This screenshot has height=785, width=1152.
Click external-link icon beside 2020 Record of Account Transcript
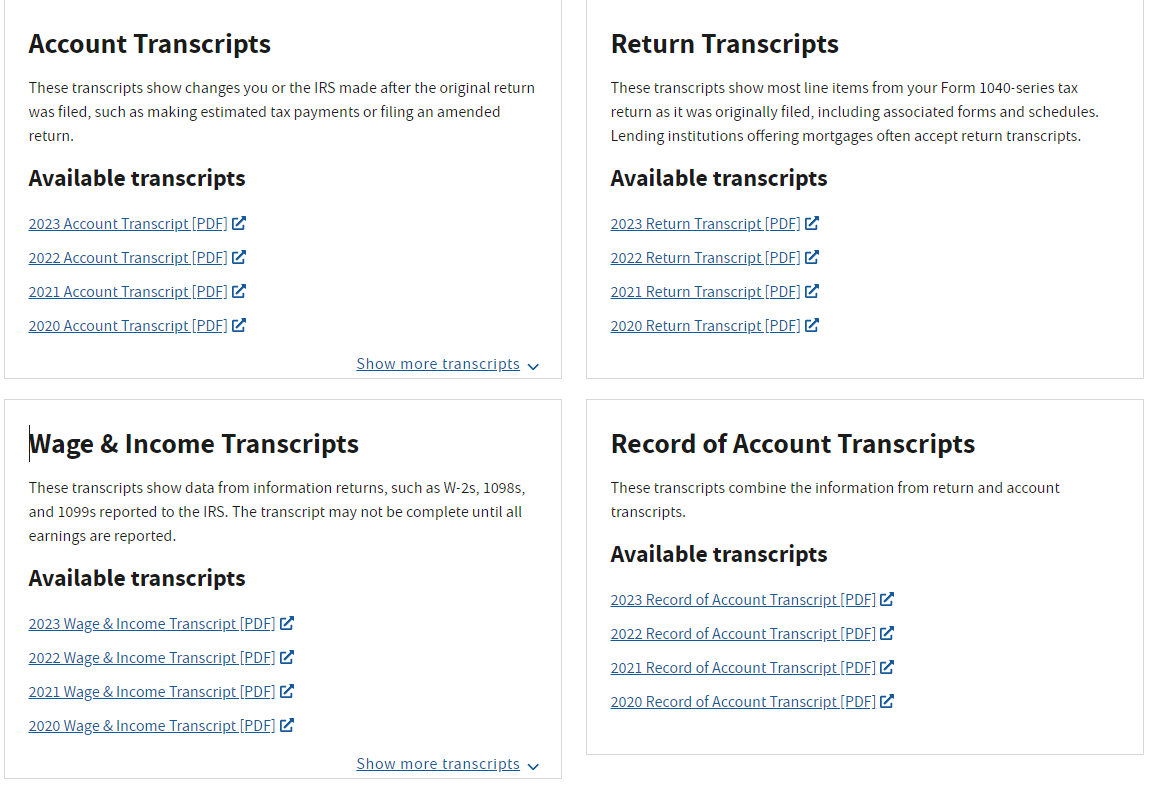[x=888, y=701]
